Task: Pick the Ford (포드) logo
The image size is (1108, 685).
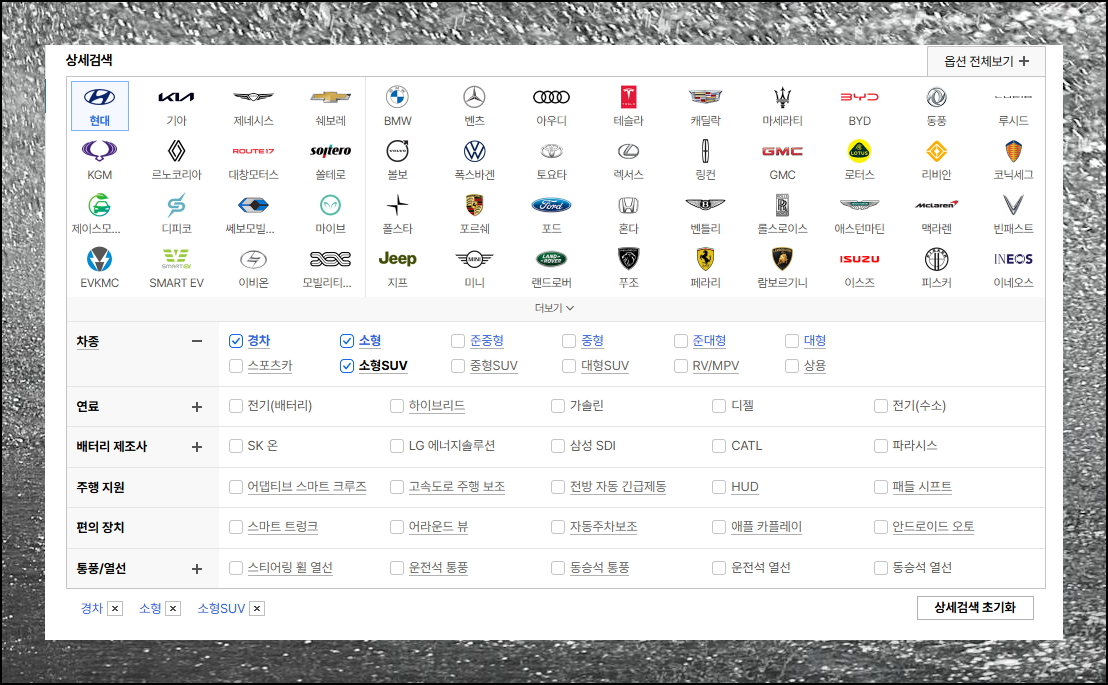Action: pyautogui.click(x=551, y=205)
